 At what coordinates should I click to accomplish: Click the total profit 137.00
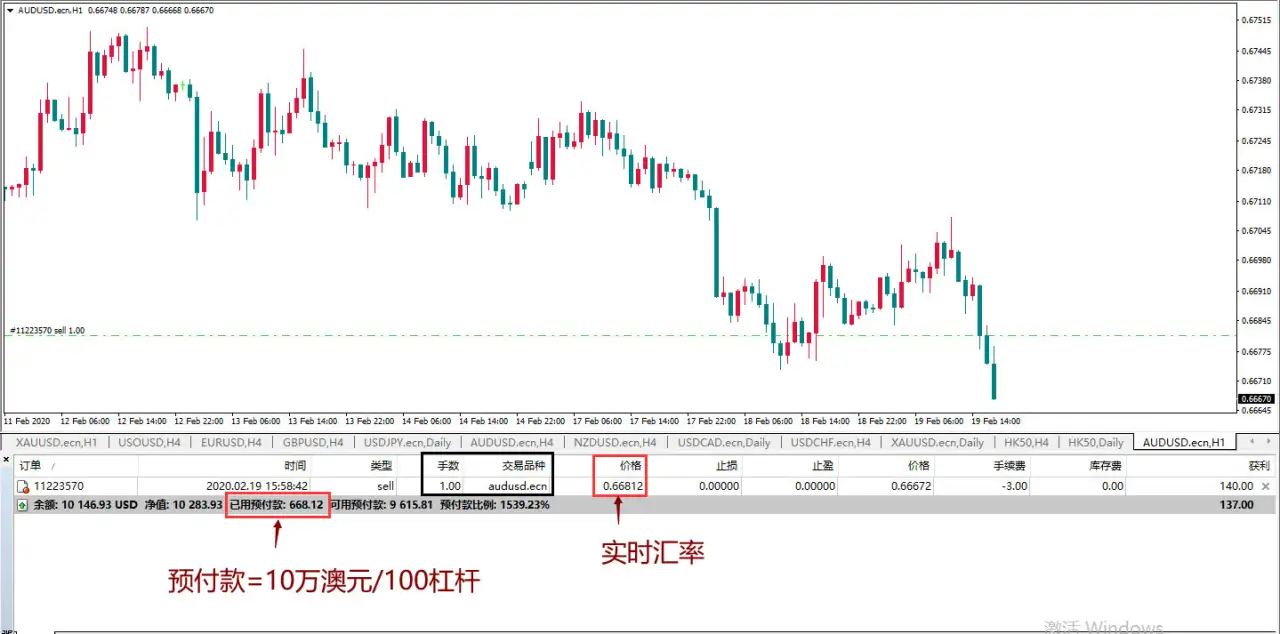pyautogui.click(x=1235, y=505)
